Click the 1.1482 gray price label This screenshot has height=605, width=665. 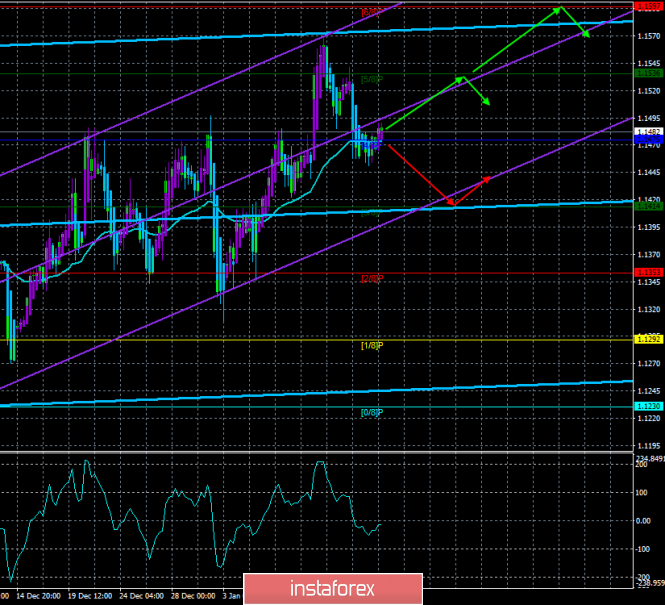click(x=649, y=131)
